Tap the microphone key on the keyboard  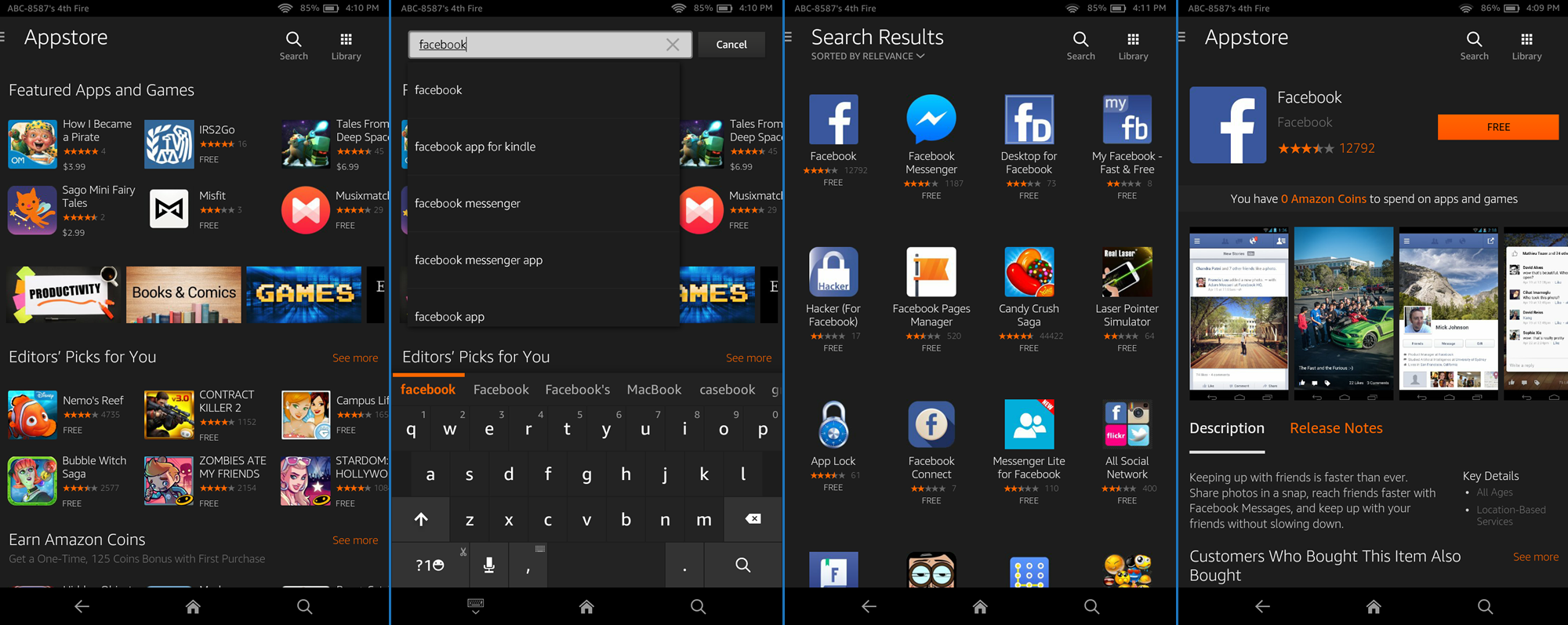(x=488, y=565)
